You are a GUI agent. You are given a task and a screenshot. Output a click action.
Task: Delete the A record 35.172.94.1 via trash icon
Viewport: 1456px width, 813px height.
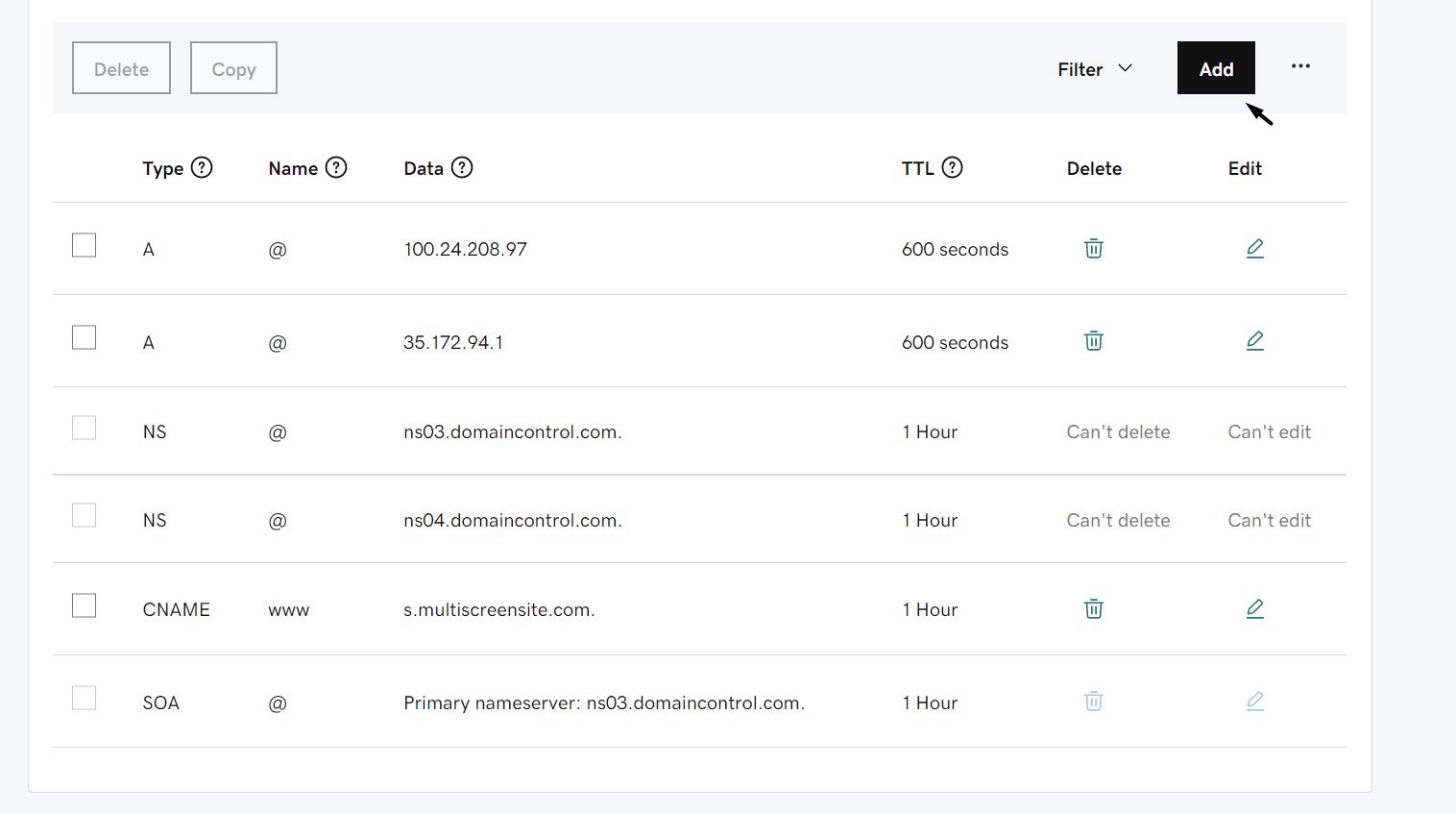click(1093, 341)
